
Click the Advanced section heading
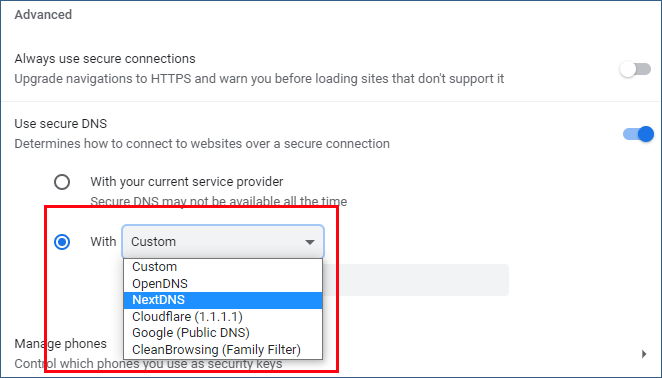point(43,15)
